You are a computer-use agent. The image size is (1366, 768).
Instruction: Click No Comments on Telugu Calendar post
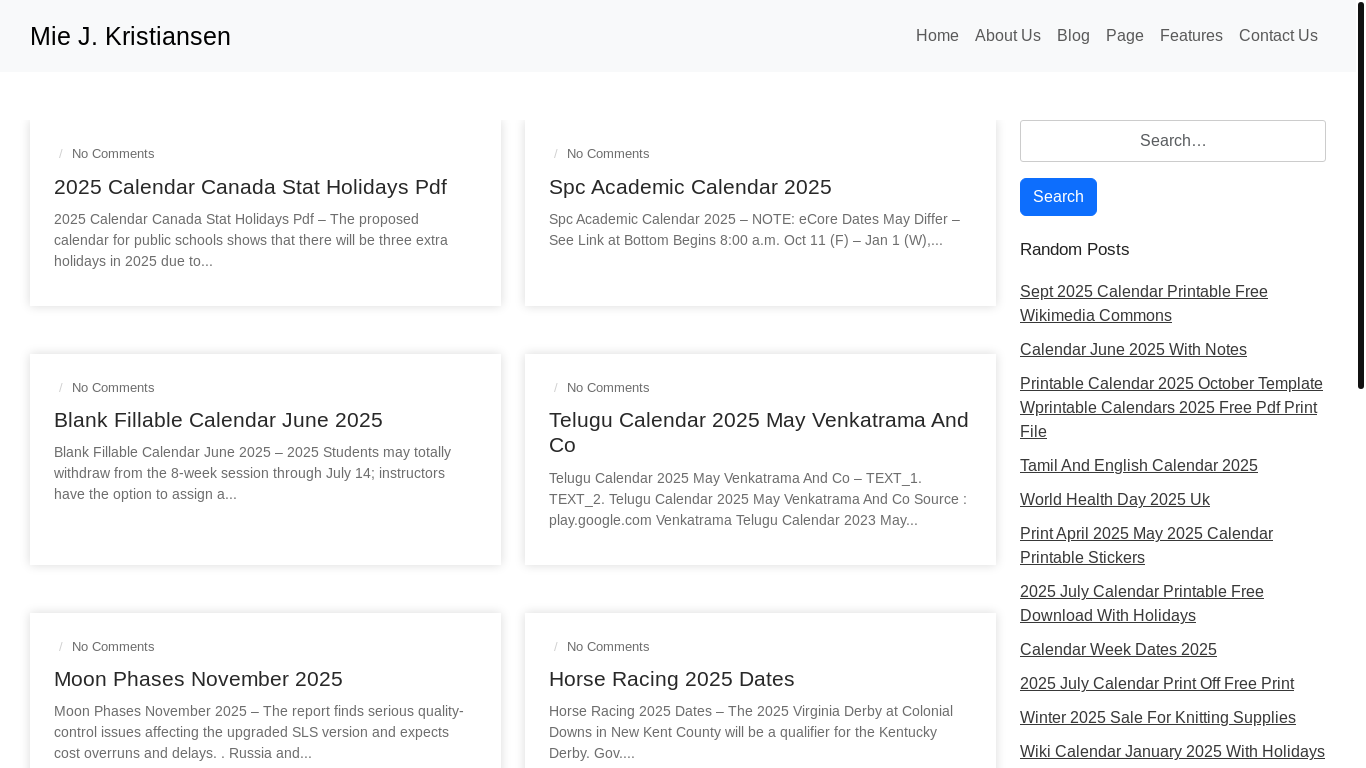pos(608,388)
